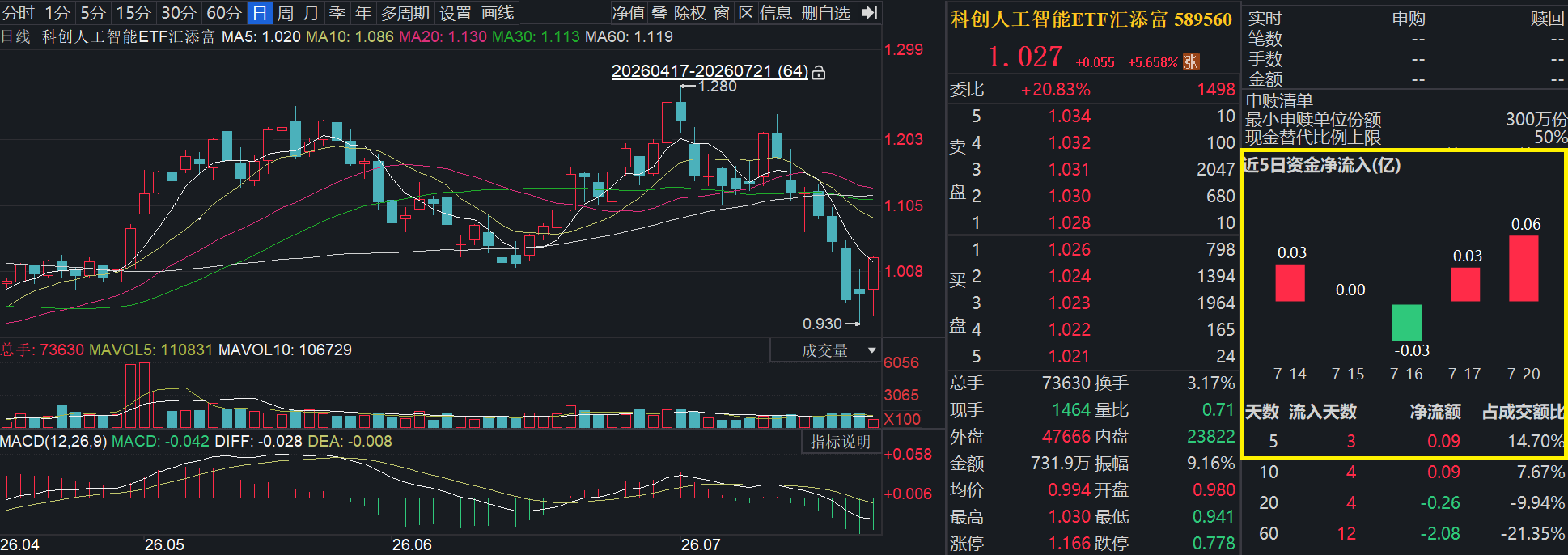The image size is (1568, 555).
Task: Click sell level 3 price 1.031
Action: click(x=1070, y=169)
